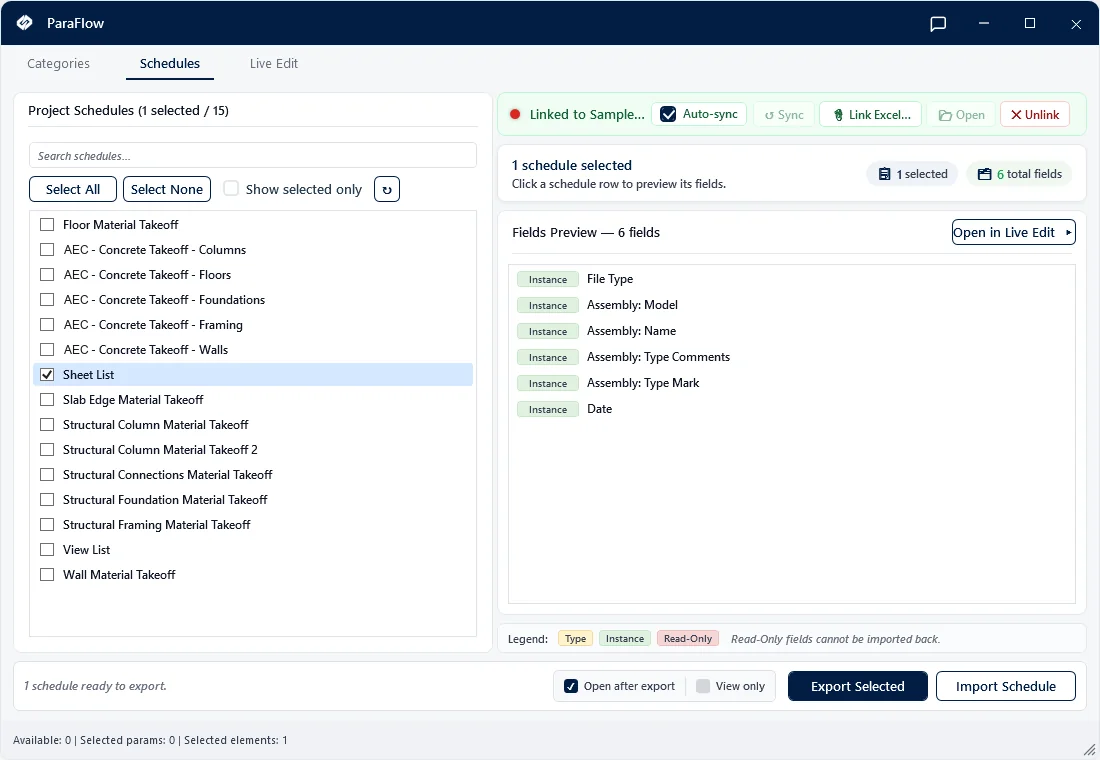Click the red link status dot
Viewport: 1100px width, 760px height.
(x=515, y=114)
